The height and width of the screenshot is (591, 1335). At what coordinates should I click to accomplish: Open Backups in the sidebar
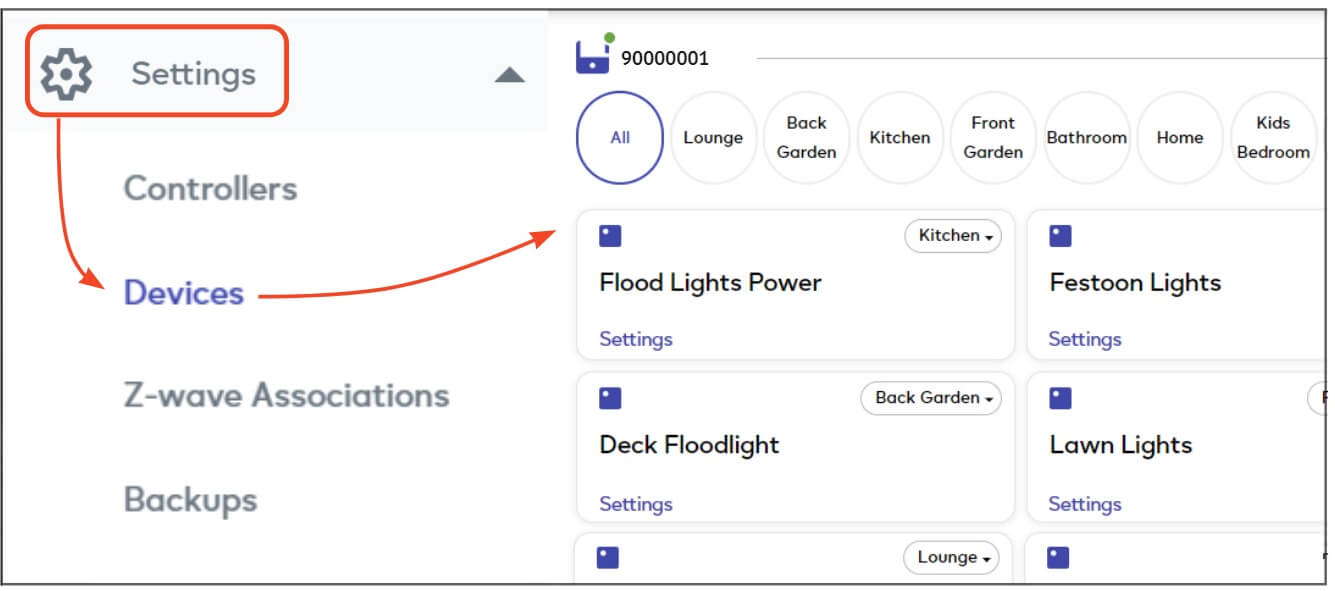[190, 499]
